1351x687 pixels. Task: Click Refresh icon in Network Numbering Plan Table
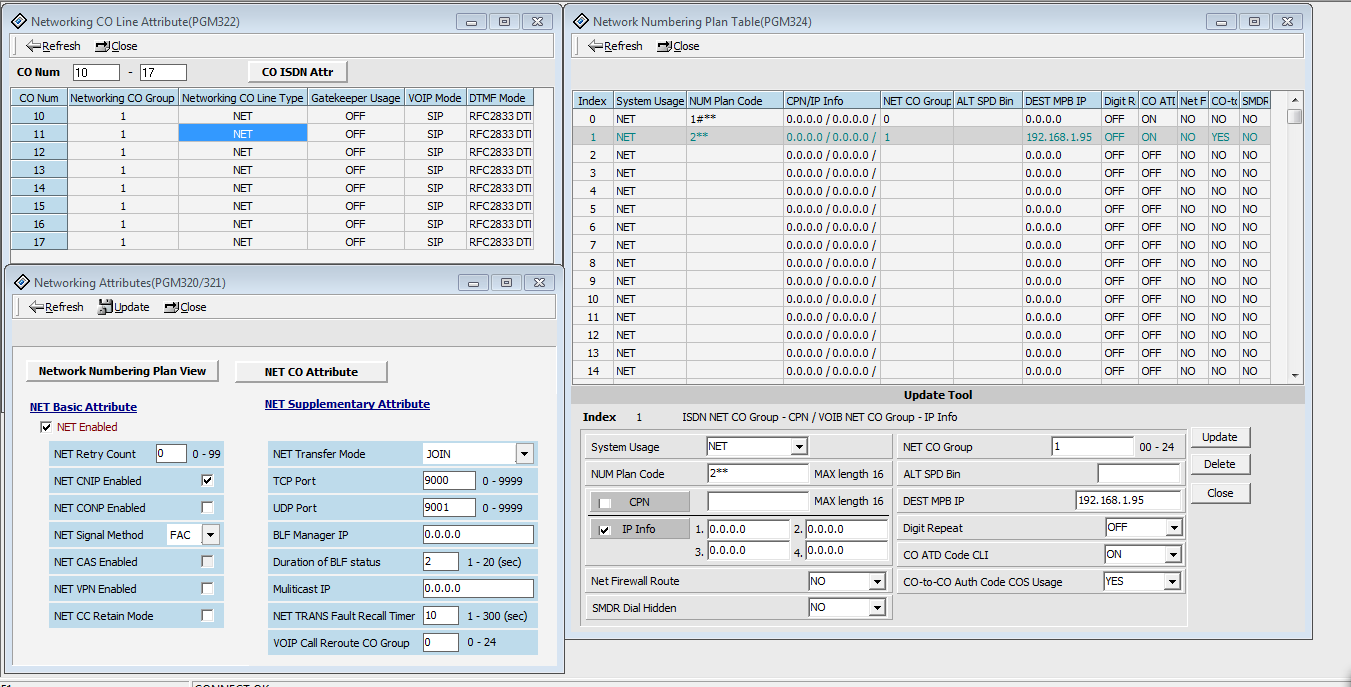(595, 46)
